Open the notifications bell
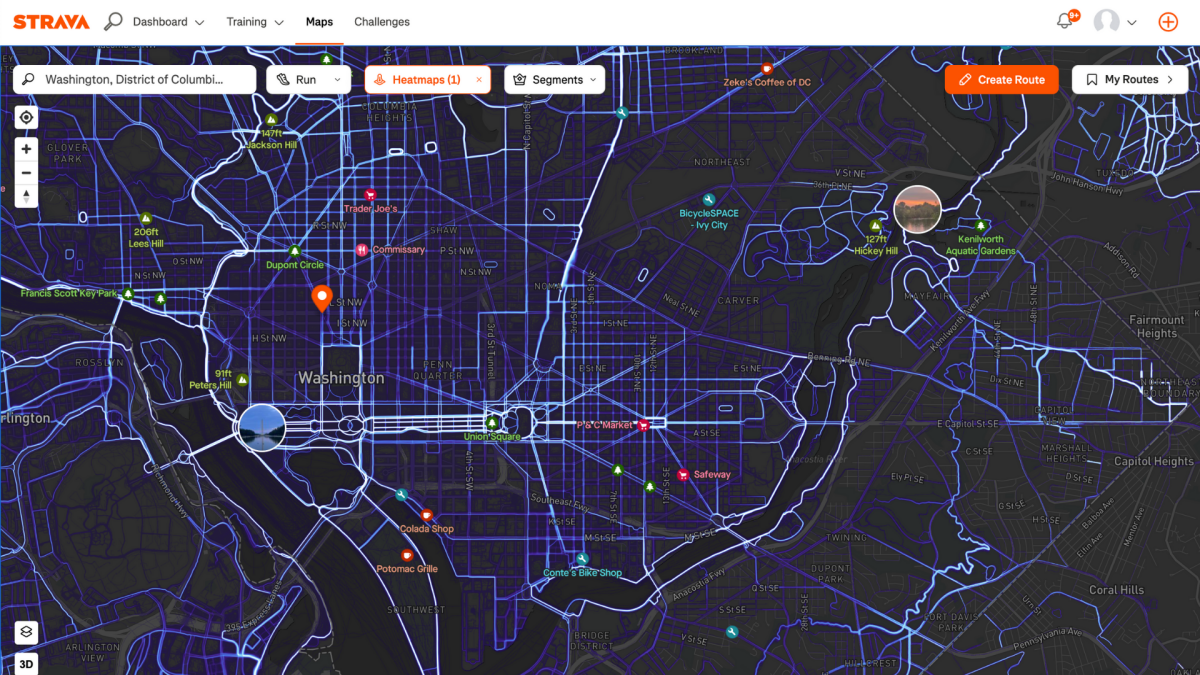The image size is (1200, 675). tap(1065, 21)
